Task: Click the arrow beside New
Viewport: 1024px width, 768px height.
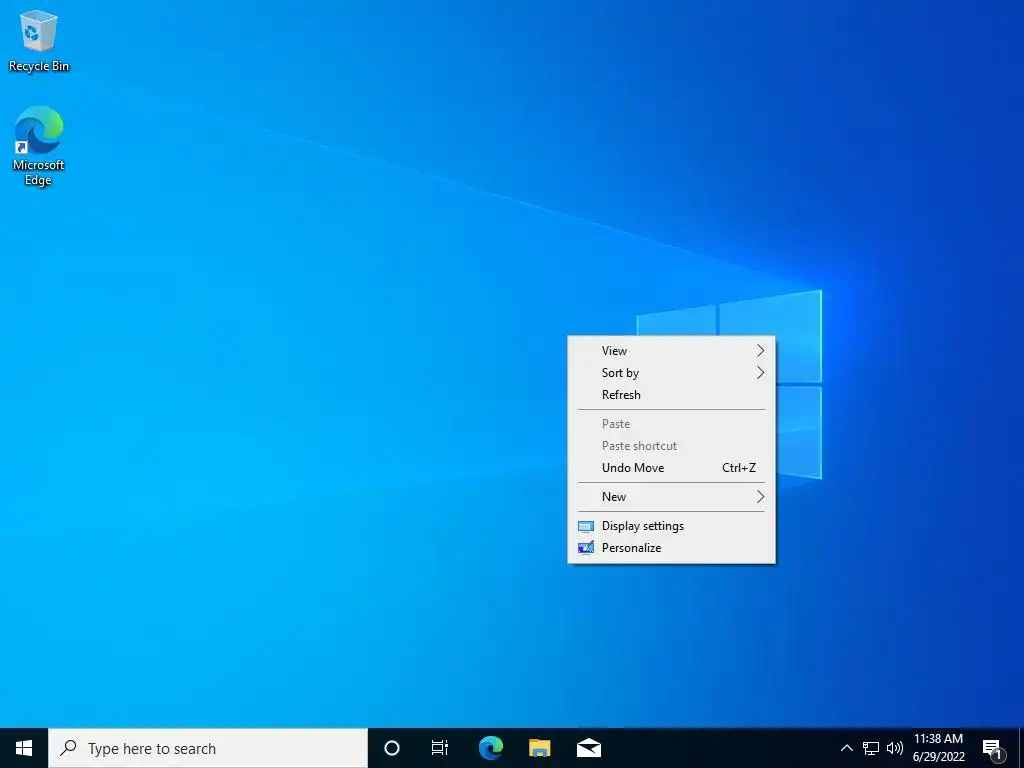Action: tap(760, 497)
